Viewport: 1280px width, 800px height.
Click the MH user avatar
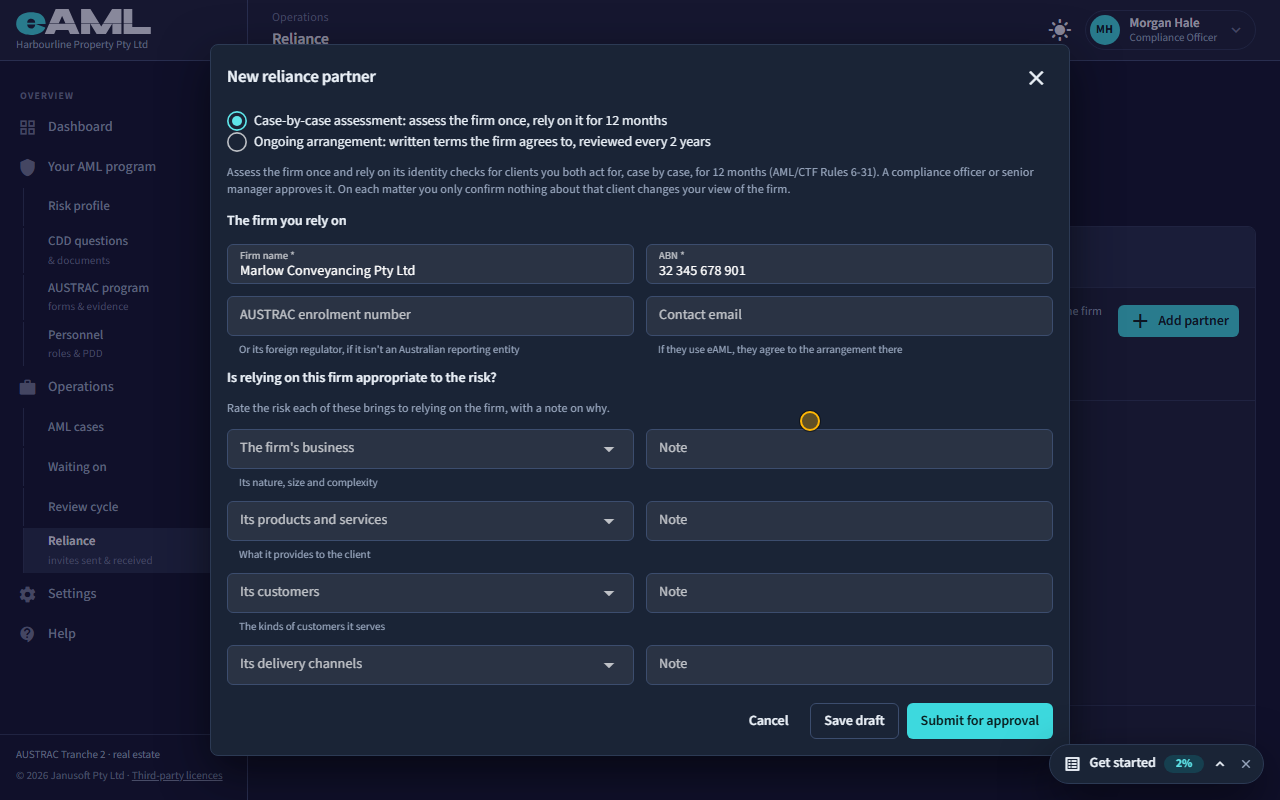tap(1104, 30)
